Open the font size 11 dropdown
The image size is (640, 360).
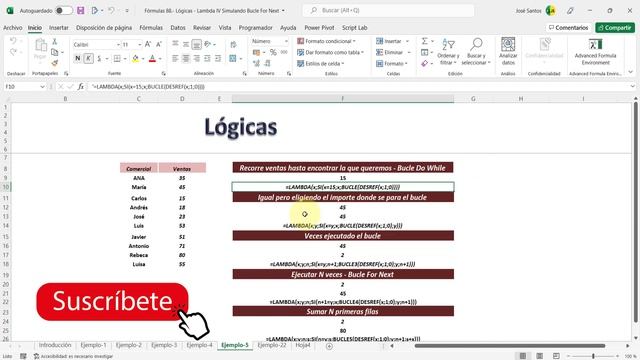point(140,44)
